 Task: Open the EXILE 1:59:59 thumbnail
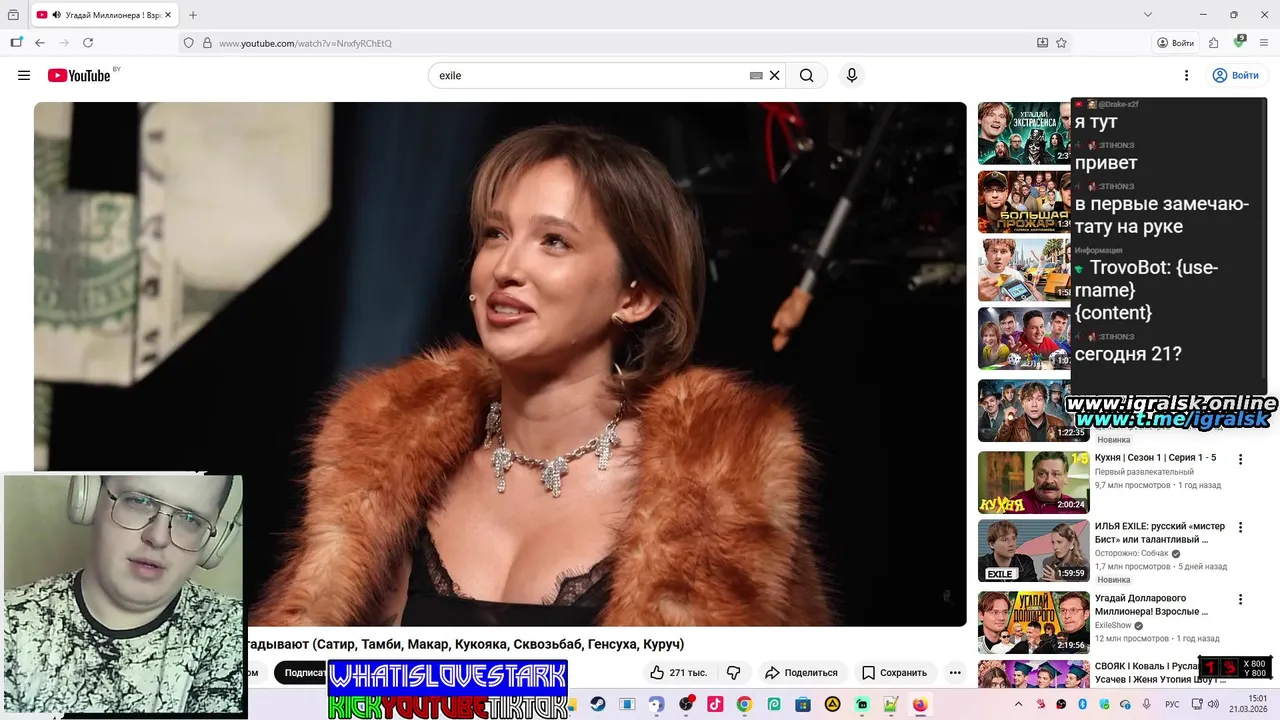1034,550
